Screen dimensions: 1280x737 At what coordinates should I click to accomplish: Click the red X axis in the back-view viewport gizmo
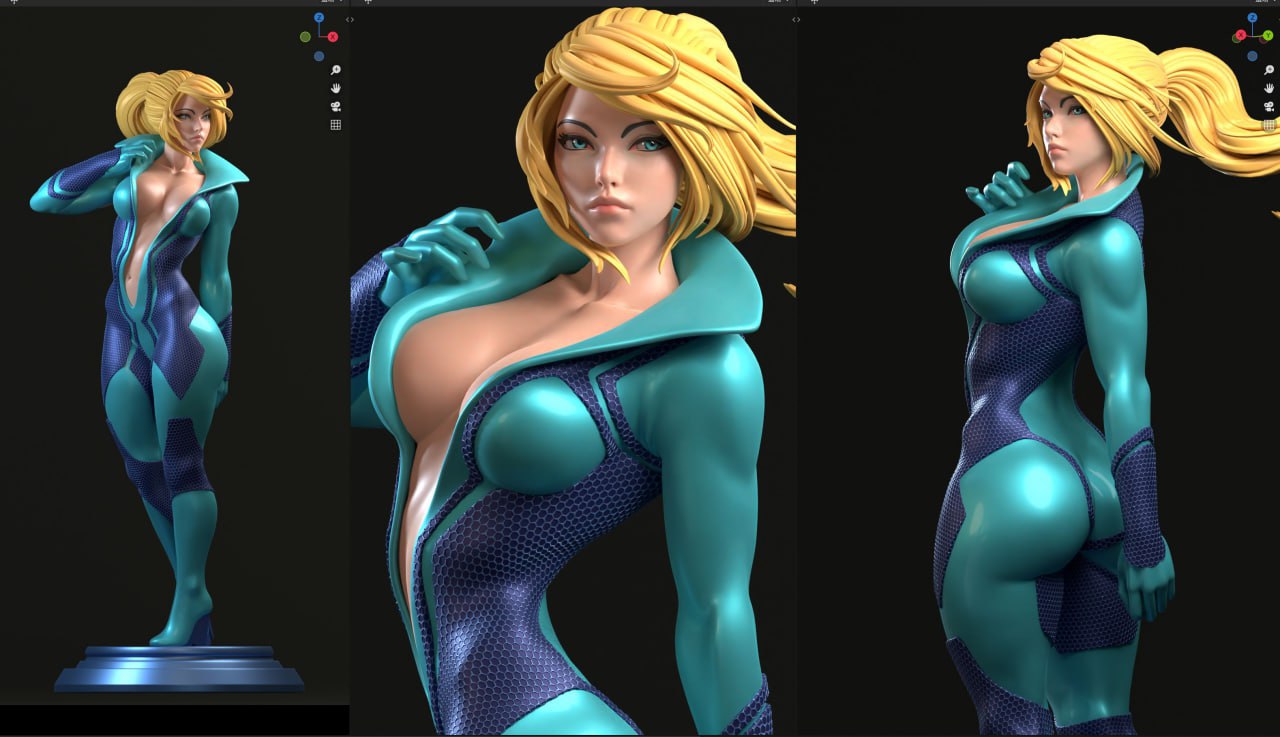(1240, 35)
